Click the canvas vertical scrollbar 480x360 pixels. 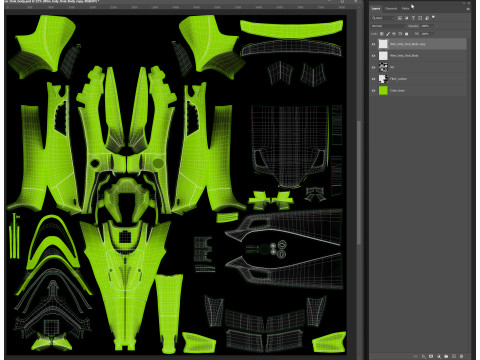tap(359, 182)
